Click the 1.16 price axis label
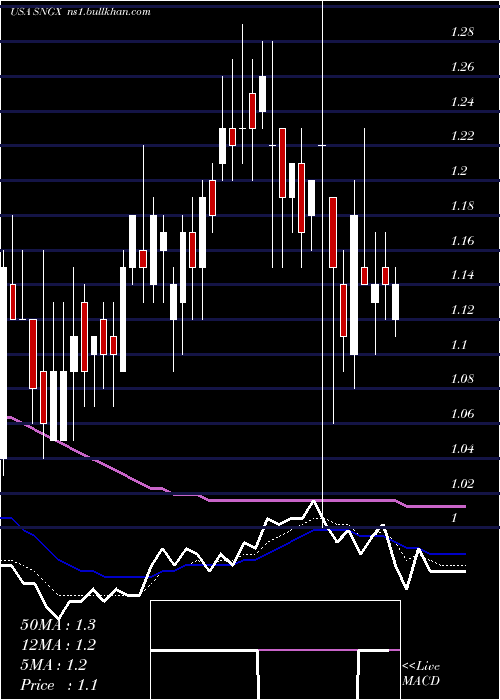The height and width of the screenshot is (700, 500). [462, 241]
